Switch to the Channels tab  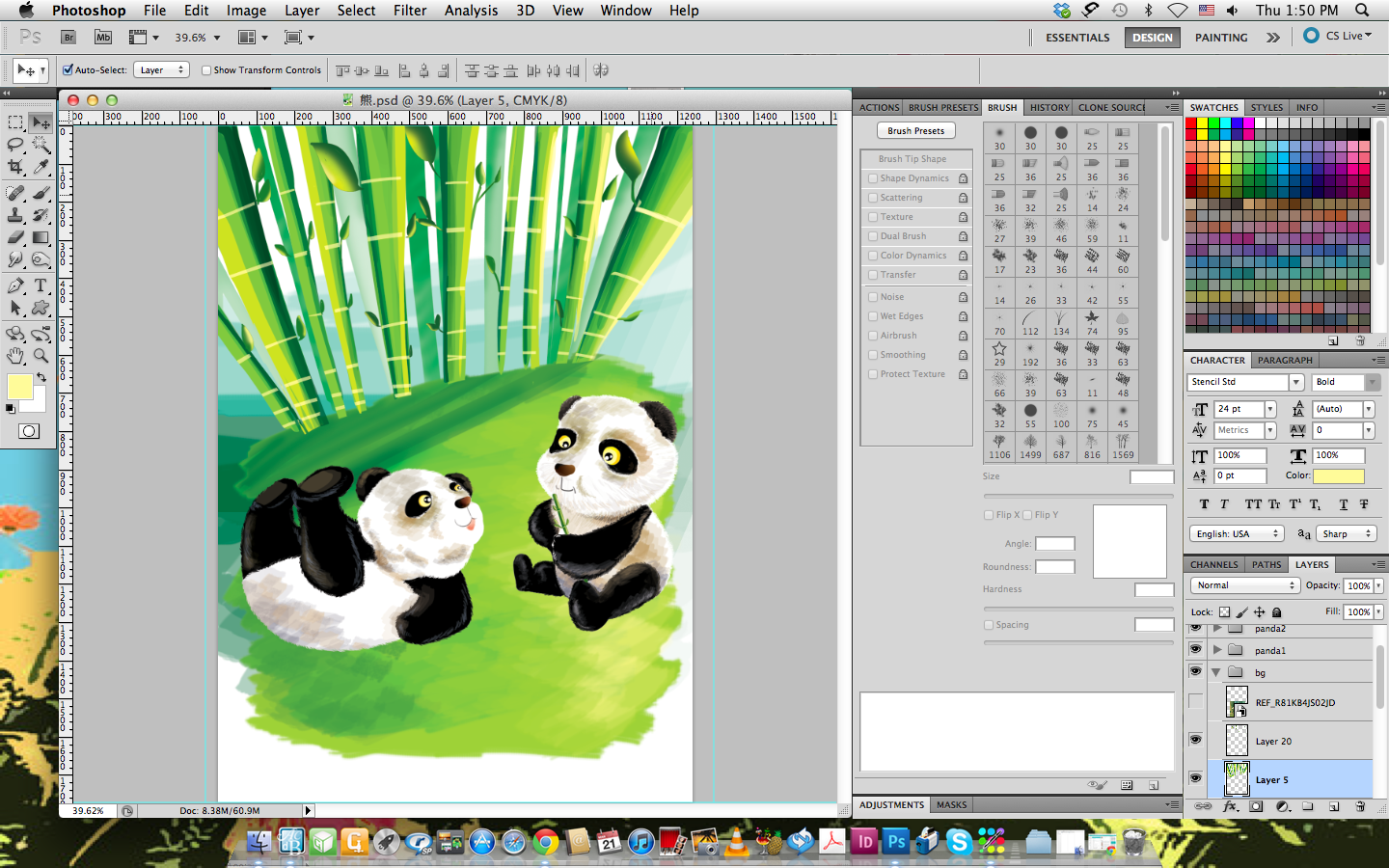[1213, 565]
